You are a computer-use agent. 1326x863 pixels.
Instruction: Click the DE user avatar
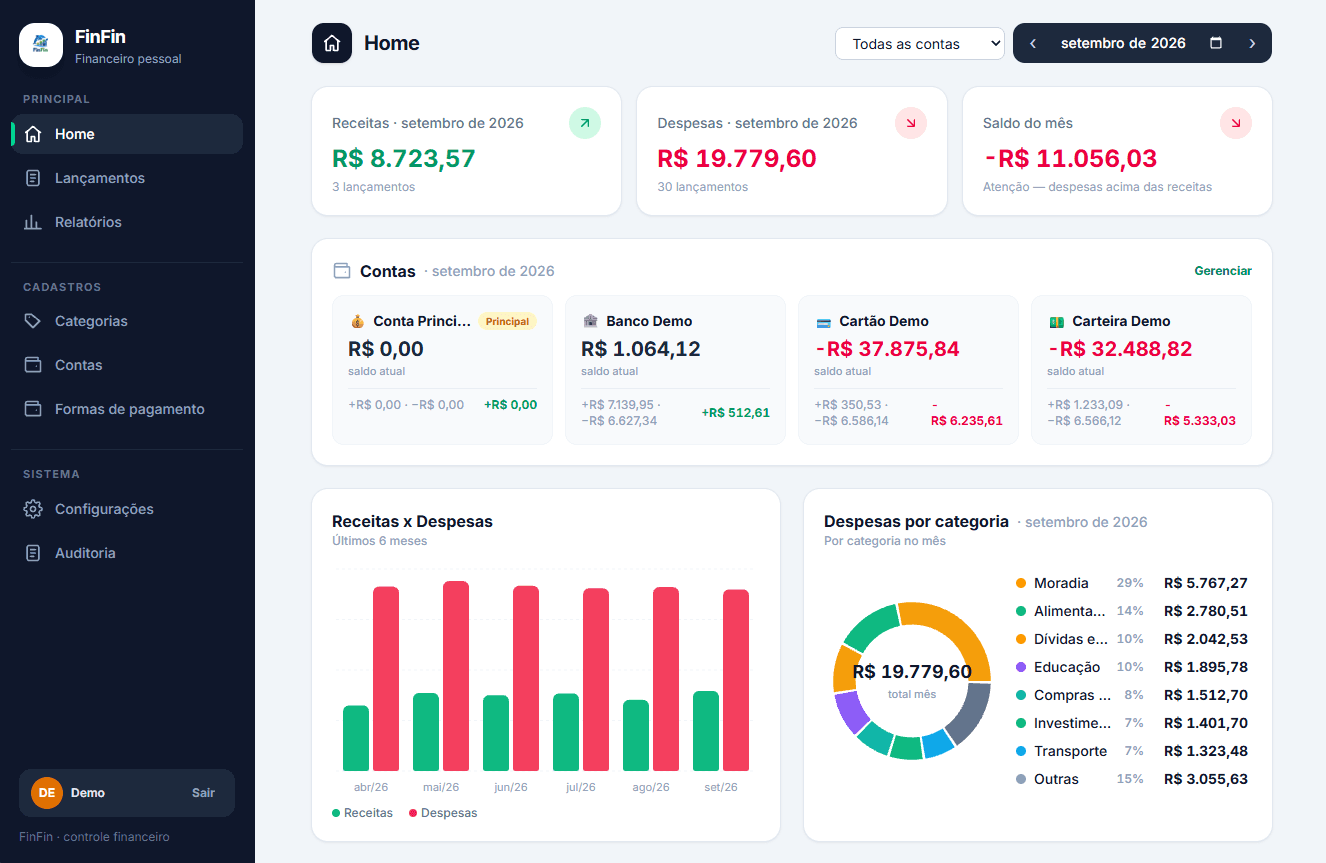click(47, 793)
